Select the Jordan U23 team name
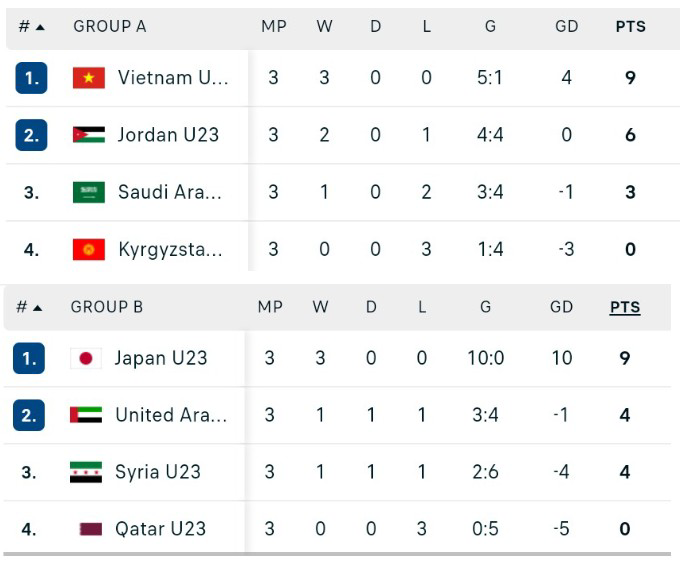The image size is (682, 562). click(168, 135)
